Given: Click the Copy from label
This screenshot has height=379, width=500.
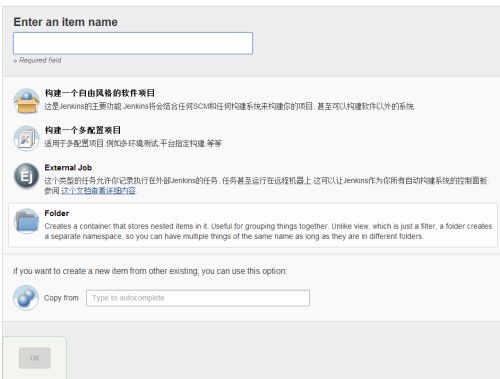Looking at the screenshot, I should [61, 298].
